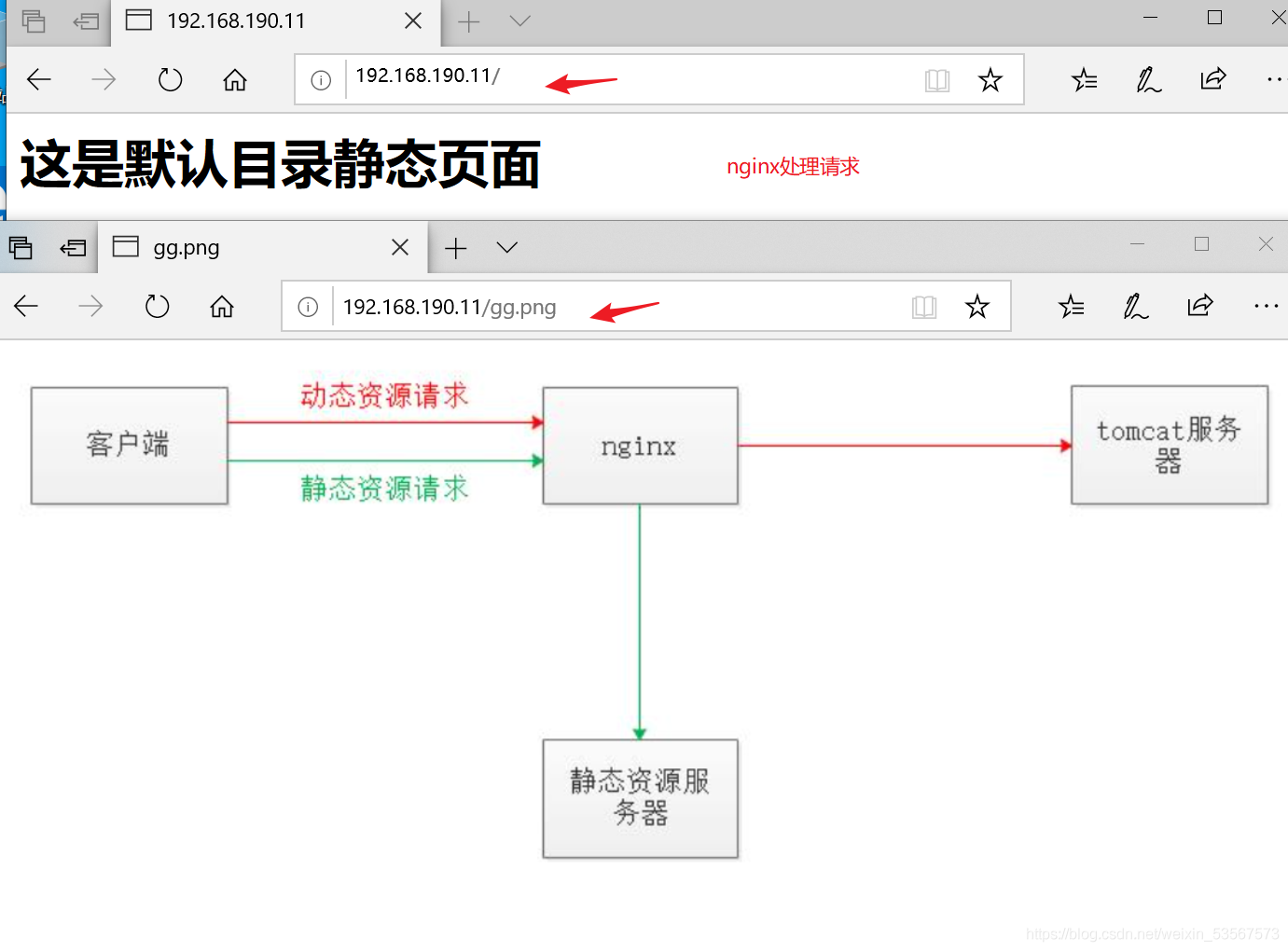Select the gg.png tab

263,248
